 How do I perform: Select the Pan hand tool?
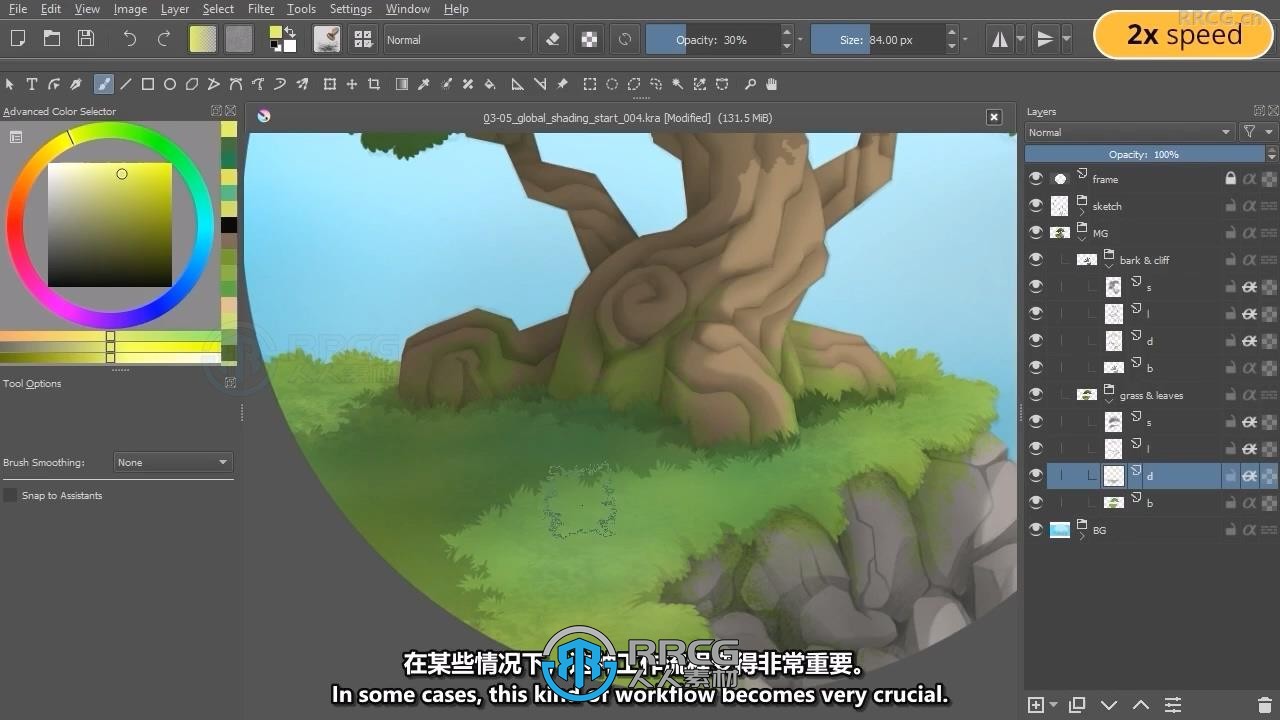(x=772, y=84)
